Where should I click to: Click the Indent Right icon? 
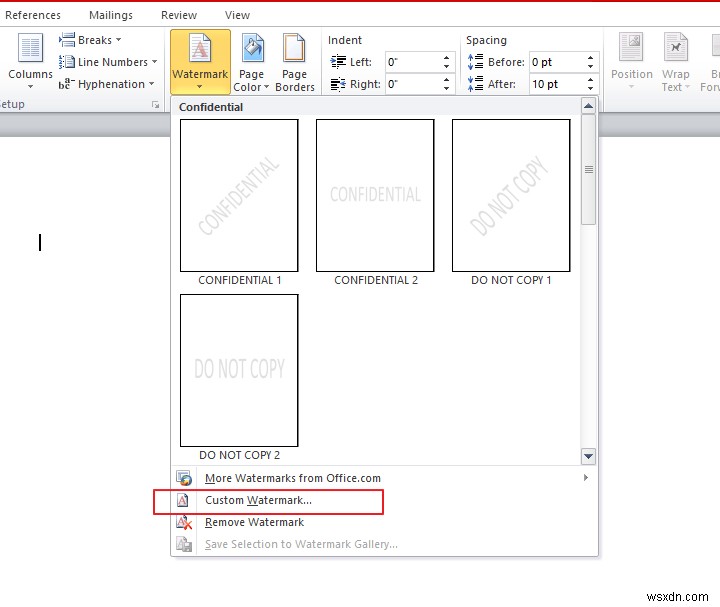pyautogui.click(x=338, y=84)
